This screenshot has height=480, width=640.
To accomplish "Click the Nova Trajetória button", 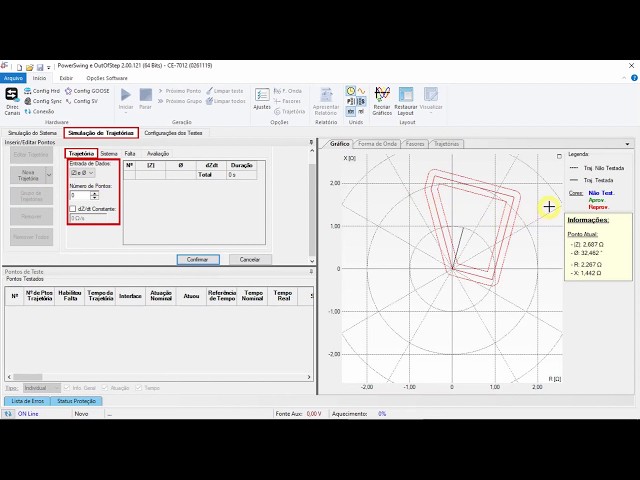I will click(x=28, y=175).
